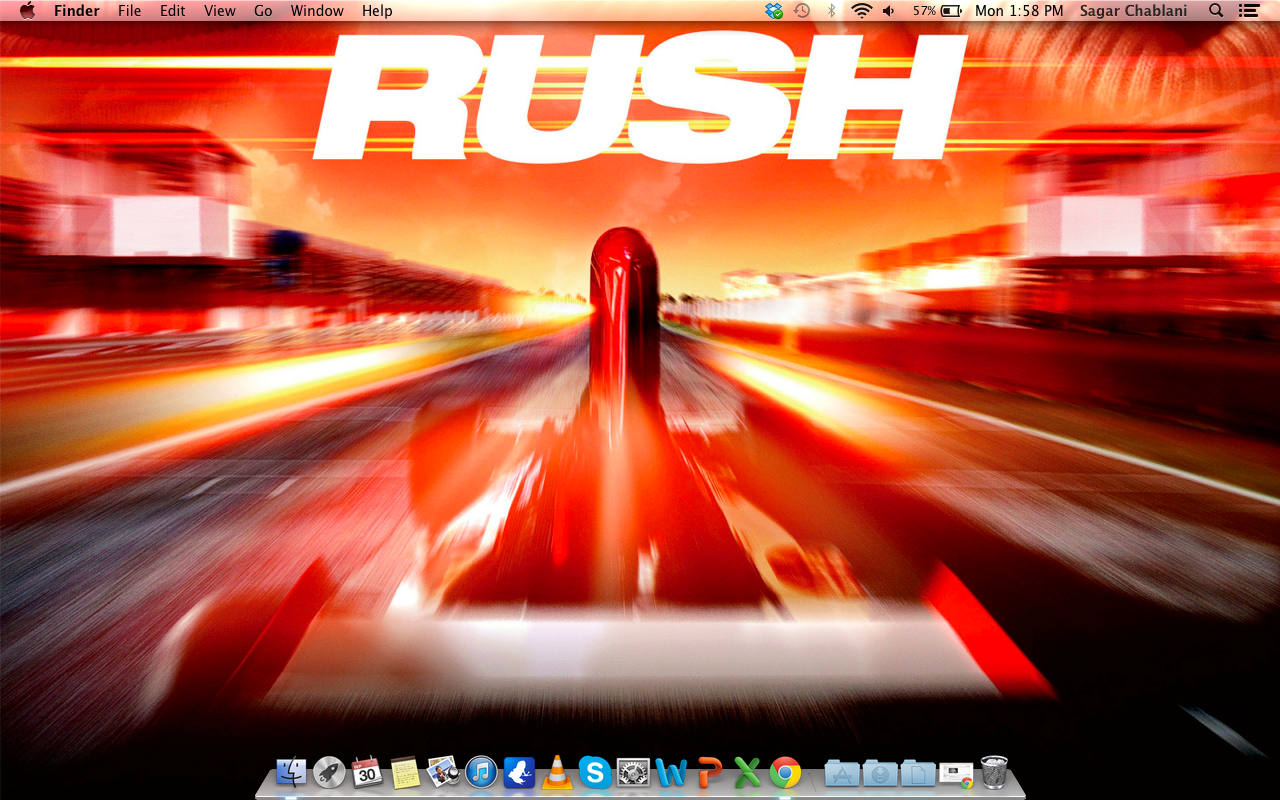
Task: Open the View menu
Action: [220, 11]
